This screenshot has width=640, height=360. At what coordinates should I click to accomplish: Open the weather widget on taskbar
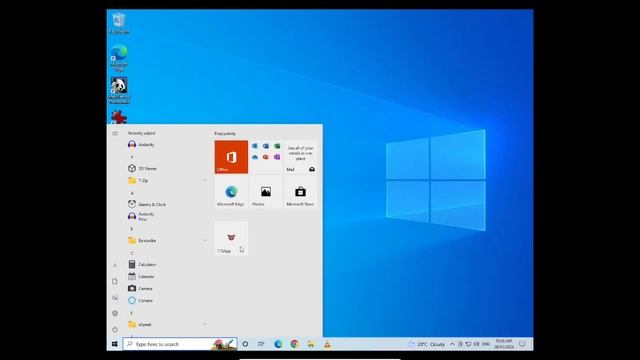427,344
